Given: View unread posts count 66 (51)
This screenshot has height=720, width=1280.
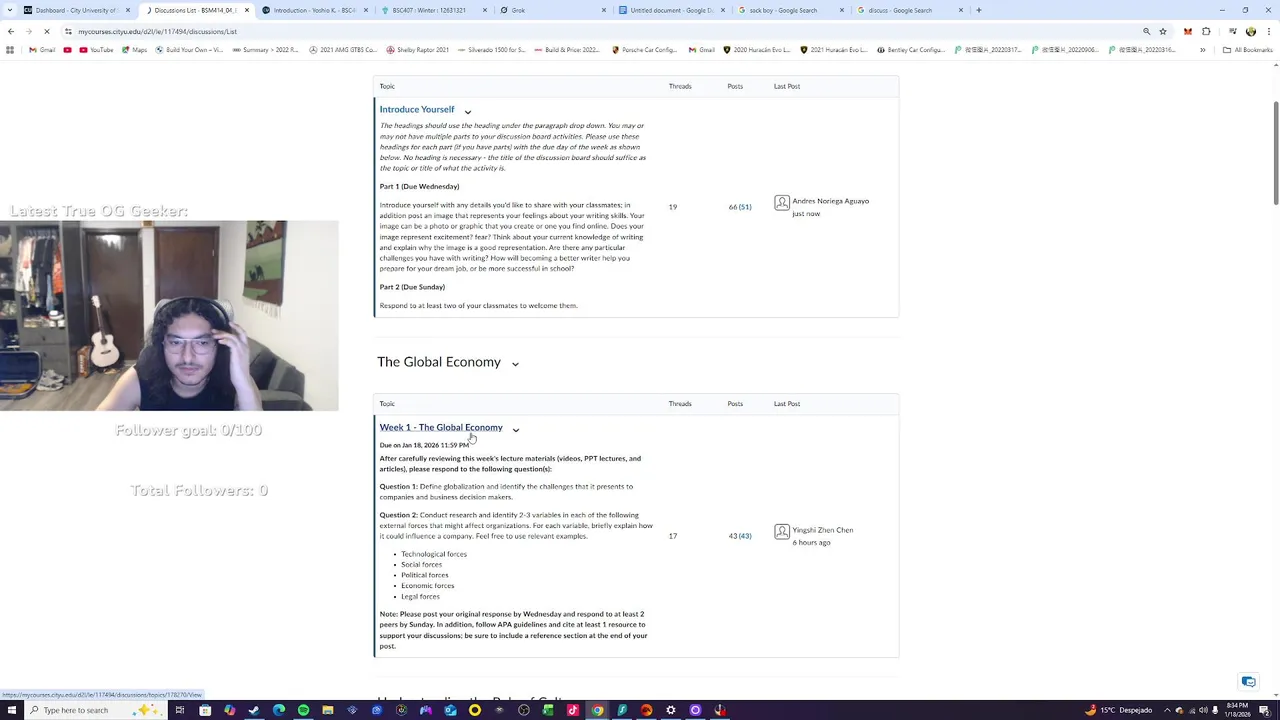Looking at the screenshot, I should [x=740, y=207].
